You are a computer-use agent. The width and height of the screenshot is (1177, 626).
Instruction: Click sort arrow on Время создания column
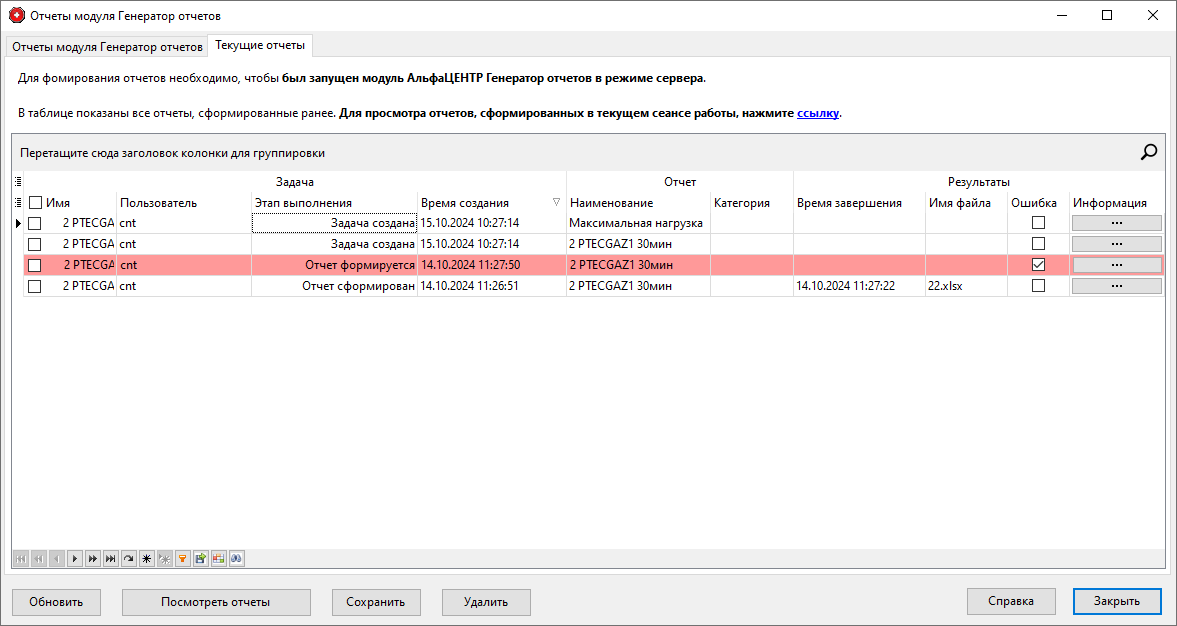pos(556,202)
